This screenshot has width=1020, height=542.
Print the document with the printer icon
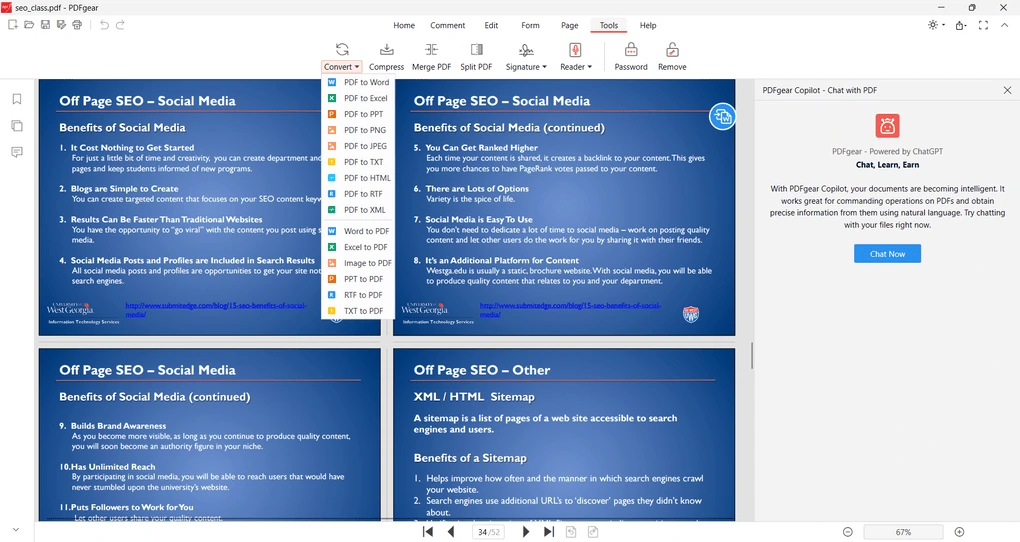tap(77, 25)
